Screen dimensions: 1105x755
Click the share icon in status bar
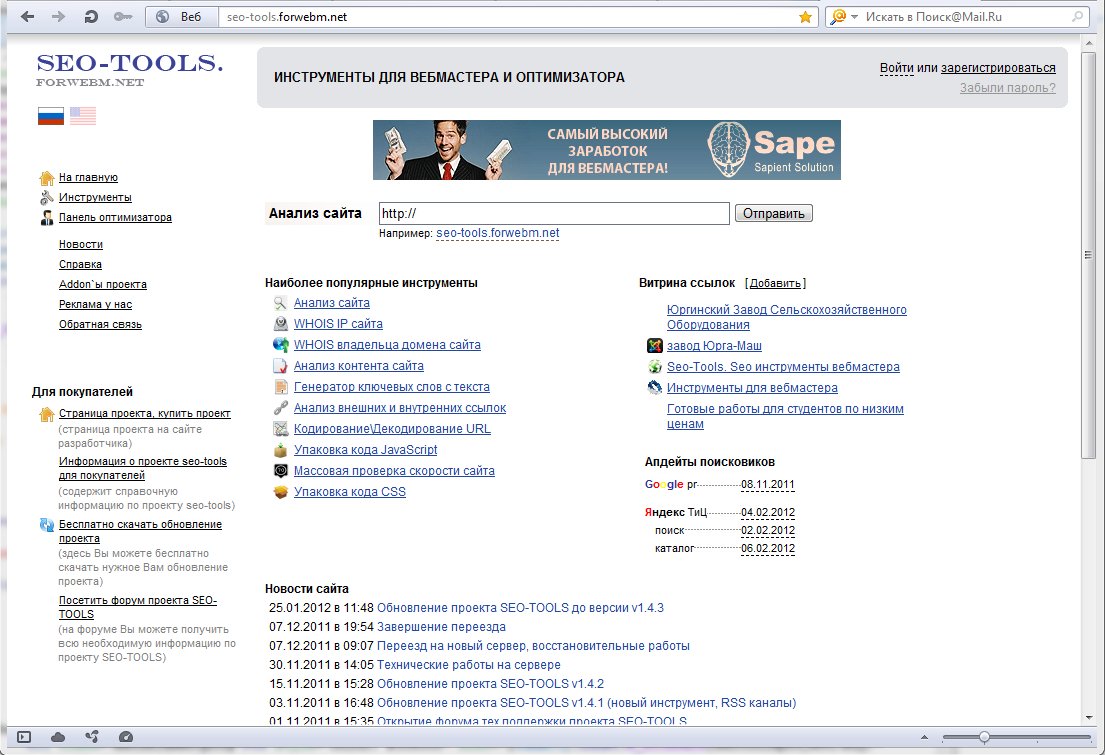tap(92, 737)
